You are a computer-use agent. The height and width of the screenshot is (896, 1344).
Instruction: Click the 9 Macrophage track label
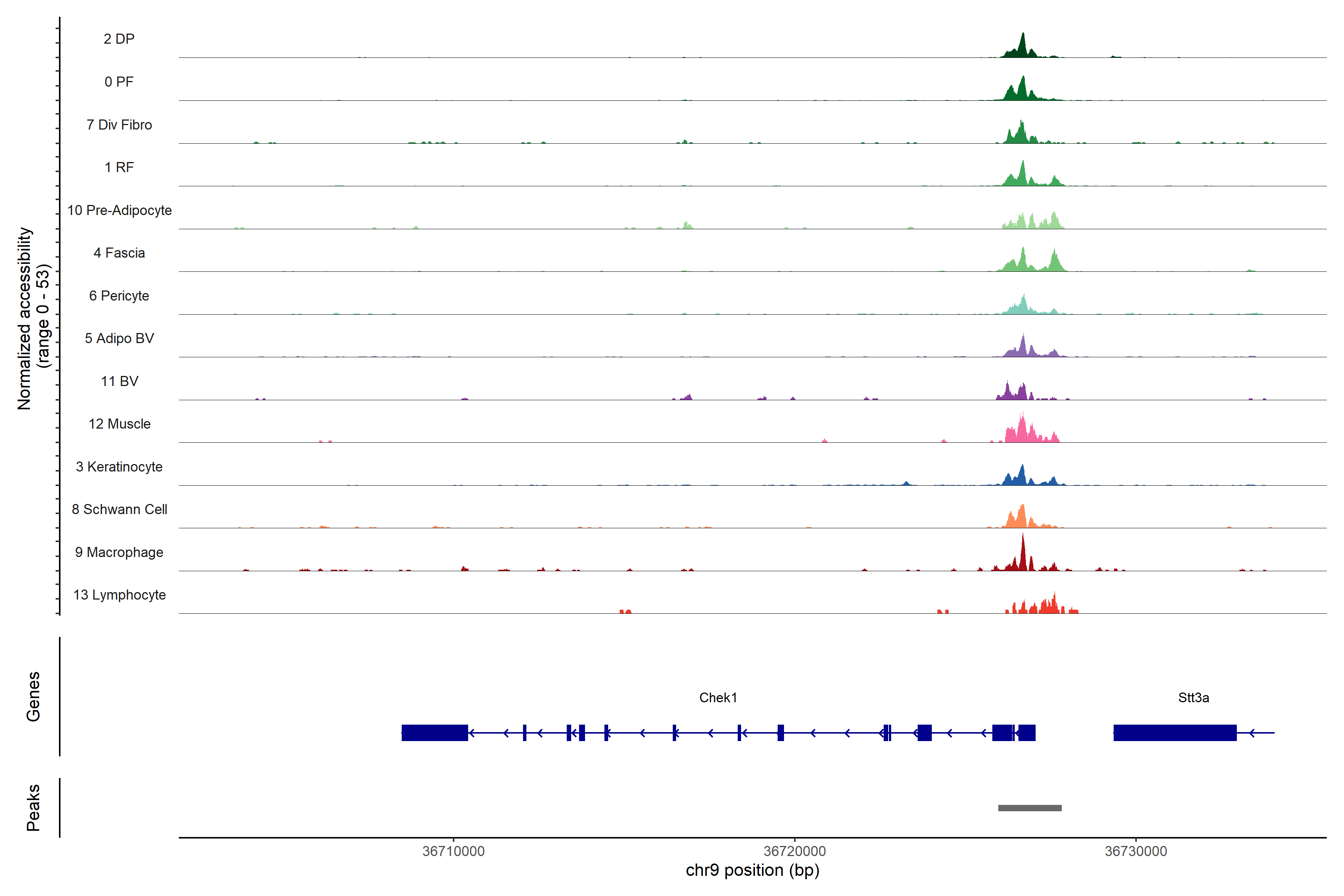tap(119, 552)
